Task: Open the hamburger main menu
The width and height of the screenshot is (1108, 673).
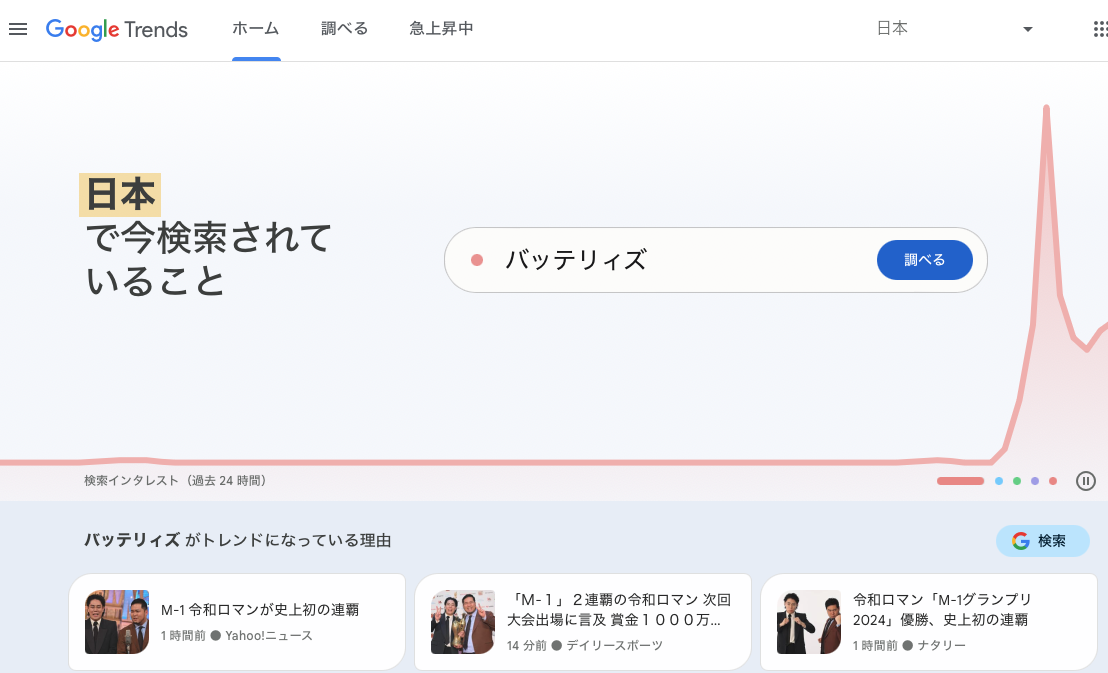Action: pyautogui.click(x=18, y=29)
